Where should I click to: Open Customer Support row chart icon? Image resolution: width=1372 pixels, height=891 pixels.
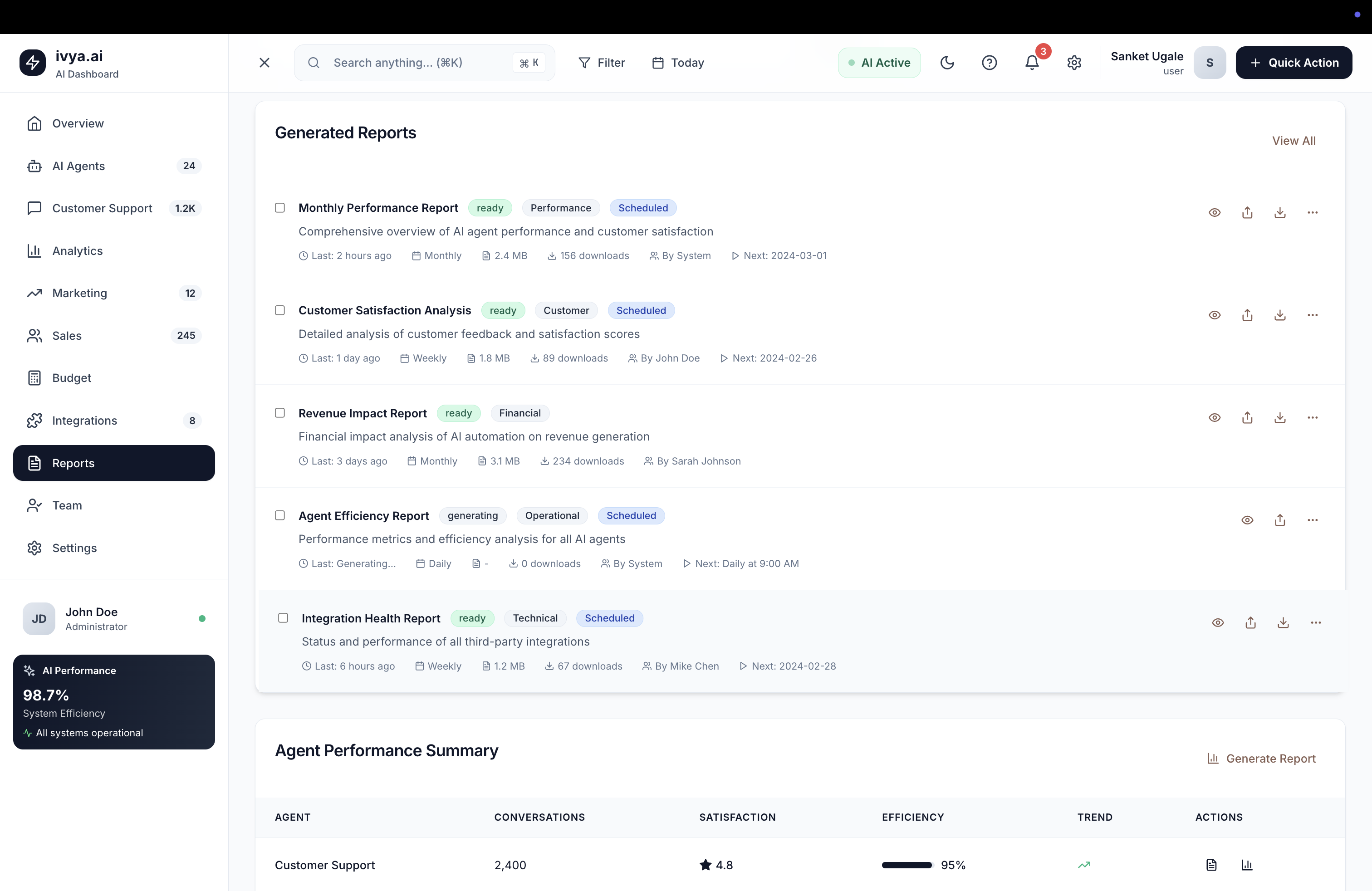coord(1247,865)
